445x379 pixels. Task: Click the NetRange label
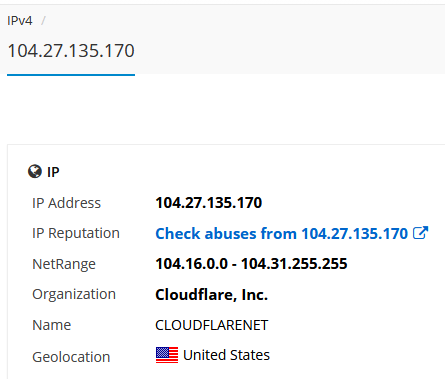[x=64, y=264]
